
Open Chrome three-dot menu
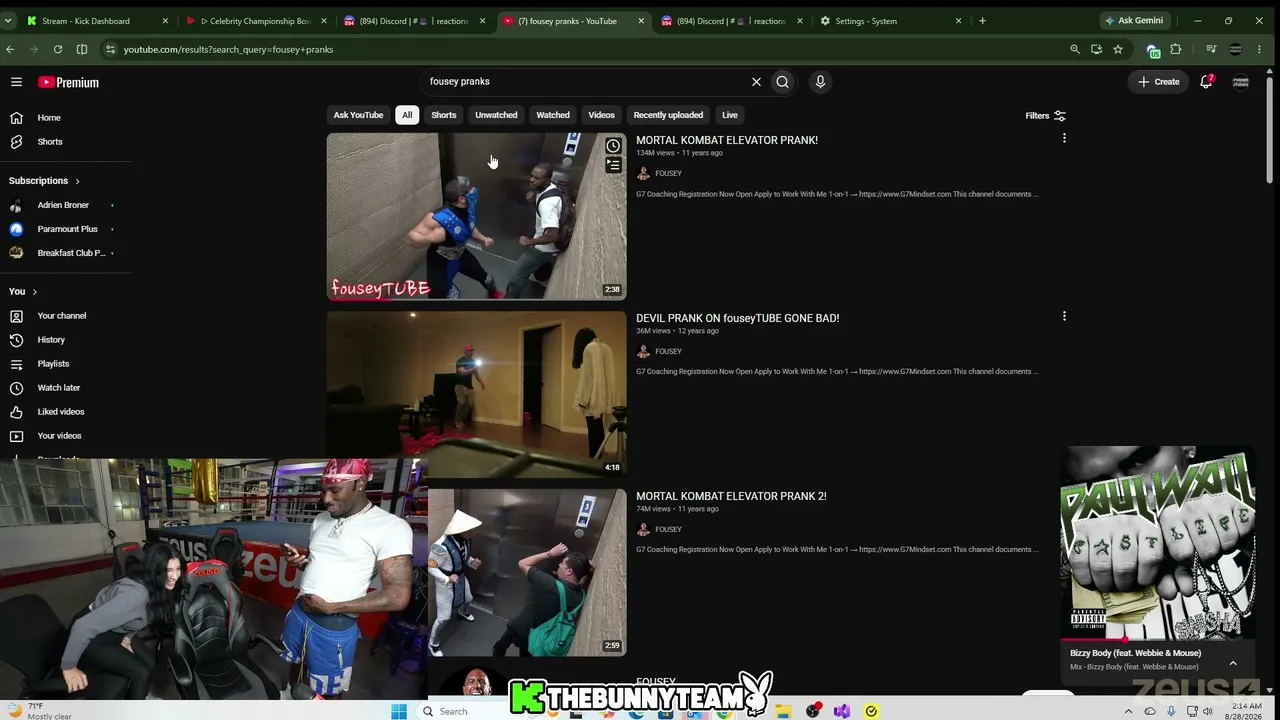click(1259, 49)
